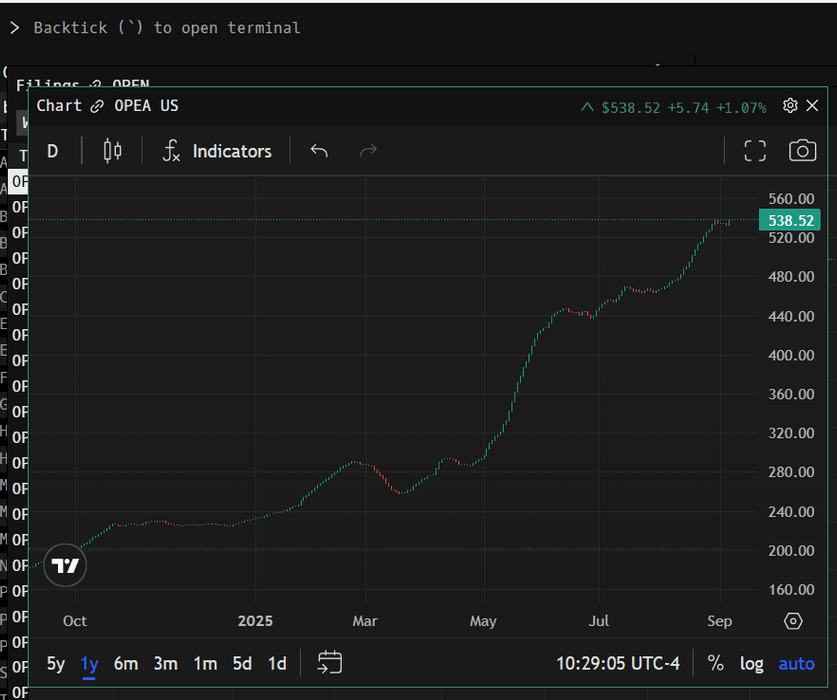Screen dimensions: 837x700
Task: Open the Indicators panel
Action: point(217,151)
